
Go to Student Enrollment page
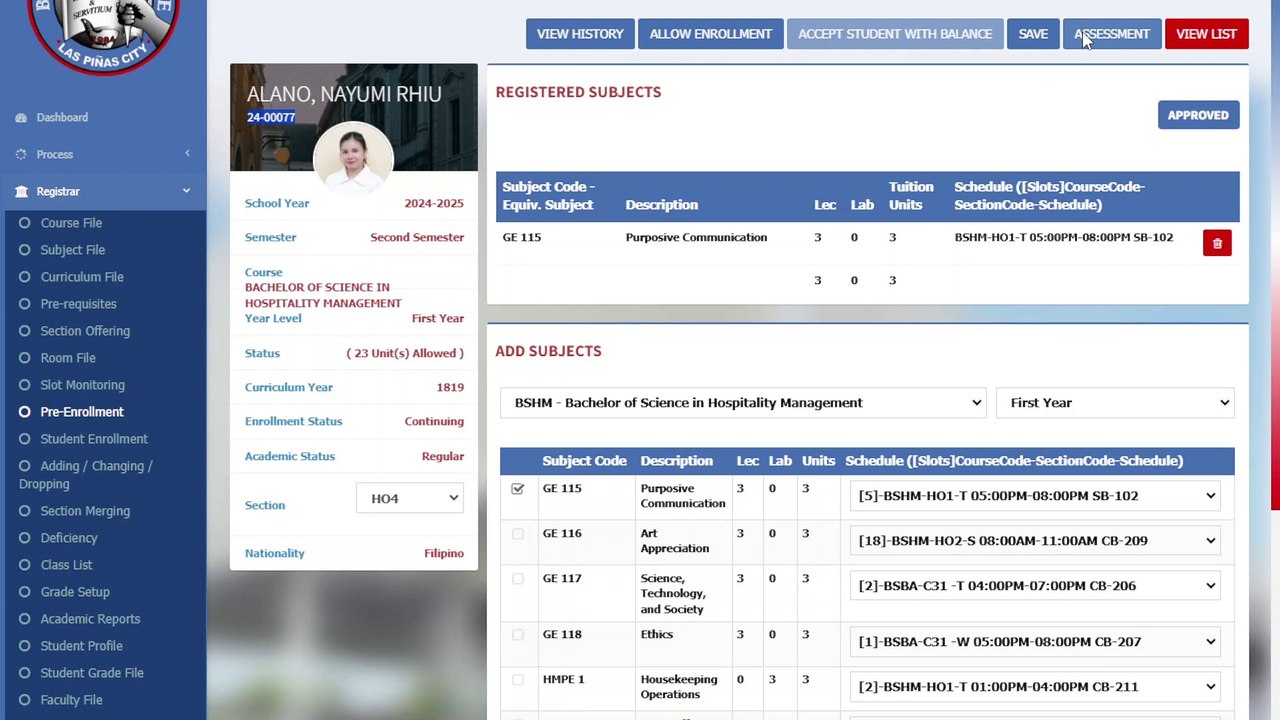tap(94, 439)
